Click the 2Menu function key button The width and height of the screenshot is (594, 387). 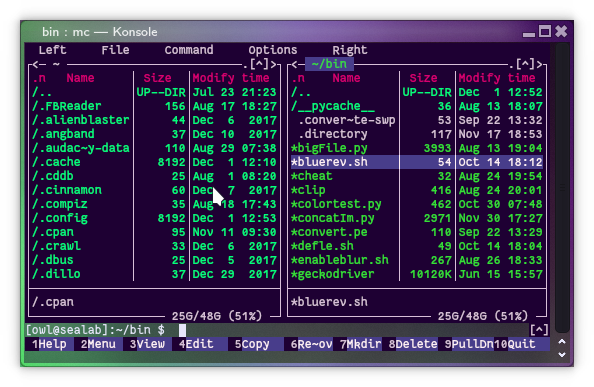pyautogui.click(x=98, y=344)
